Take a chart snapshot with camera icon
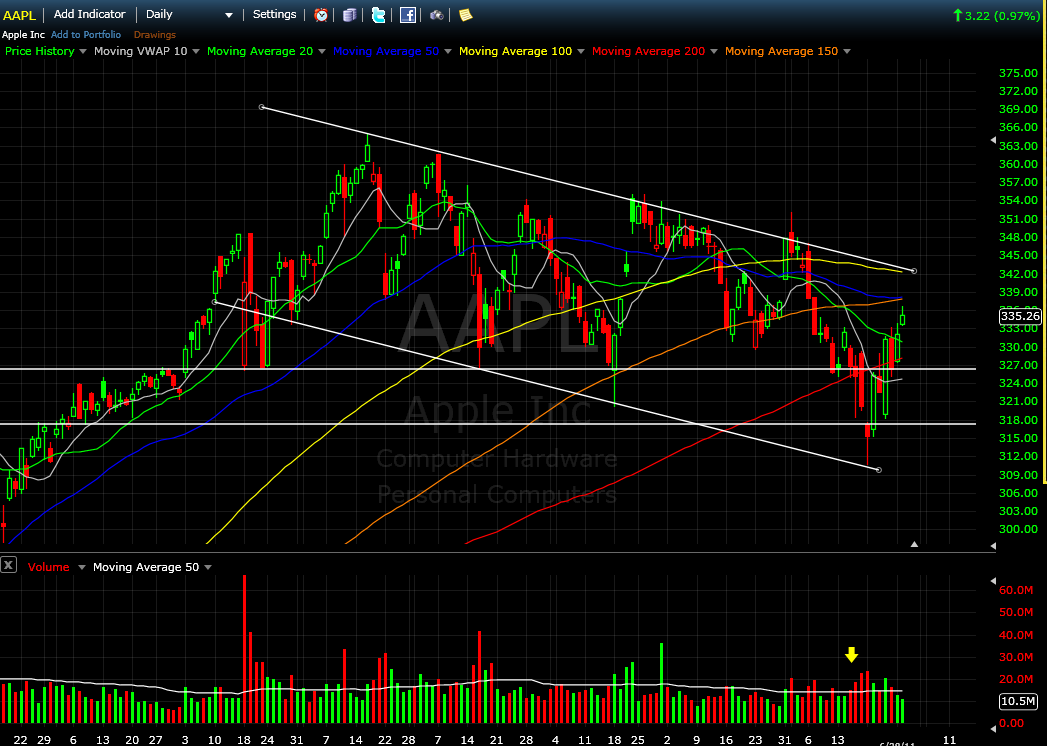The height and width of the screenshot is (746, 1047). [437, 15]
